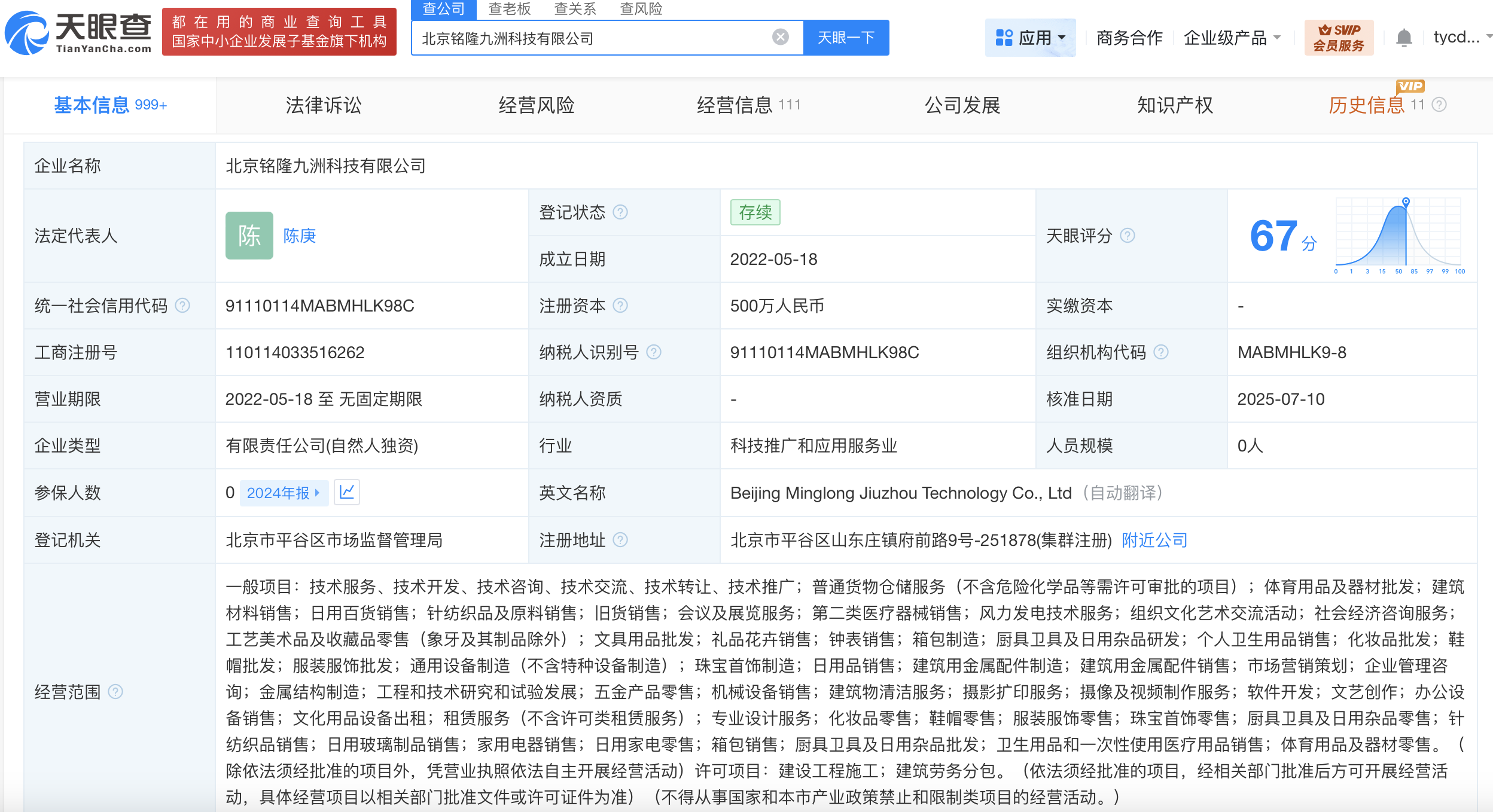Open the 应用 dropdown menu
Screen dimensions: 1493x812
pyautogui.click(x=1029, y=38)
